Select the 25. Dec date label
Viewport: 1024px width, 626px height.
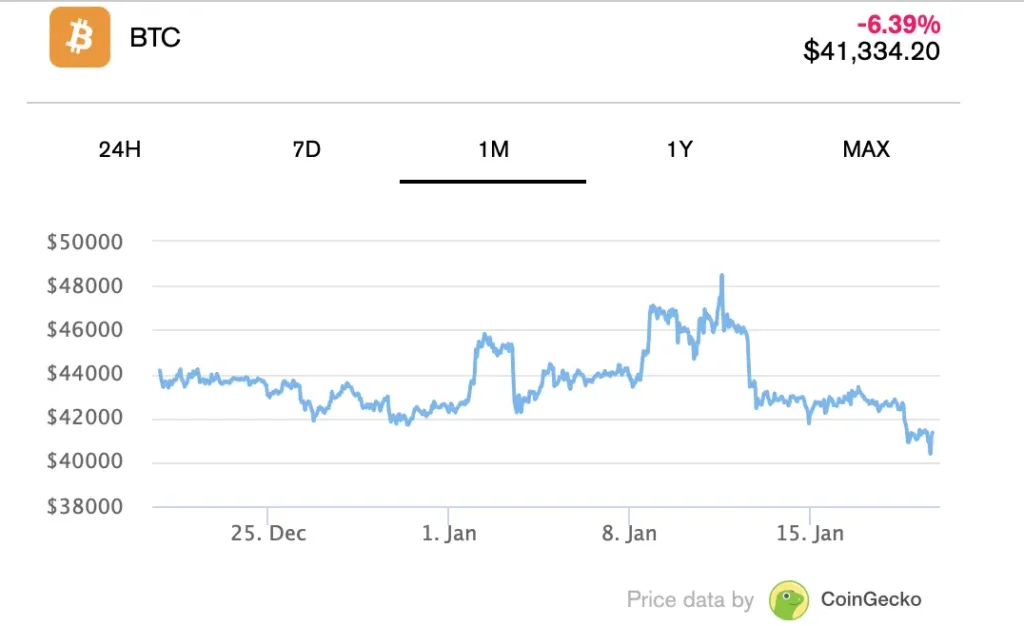(x=268, y=533)
